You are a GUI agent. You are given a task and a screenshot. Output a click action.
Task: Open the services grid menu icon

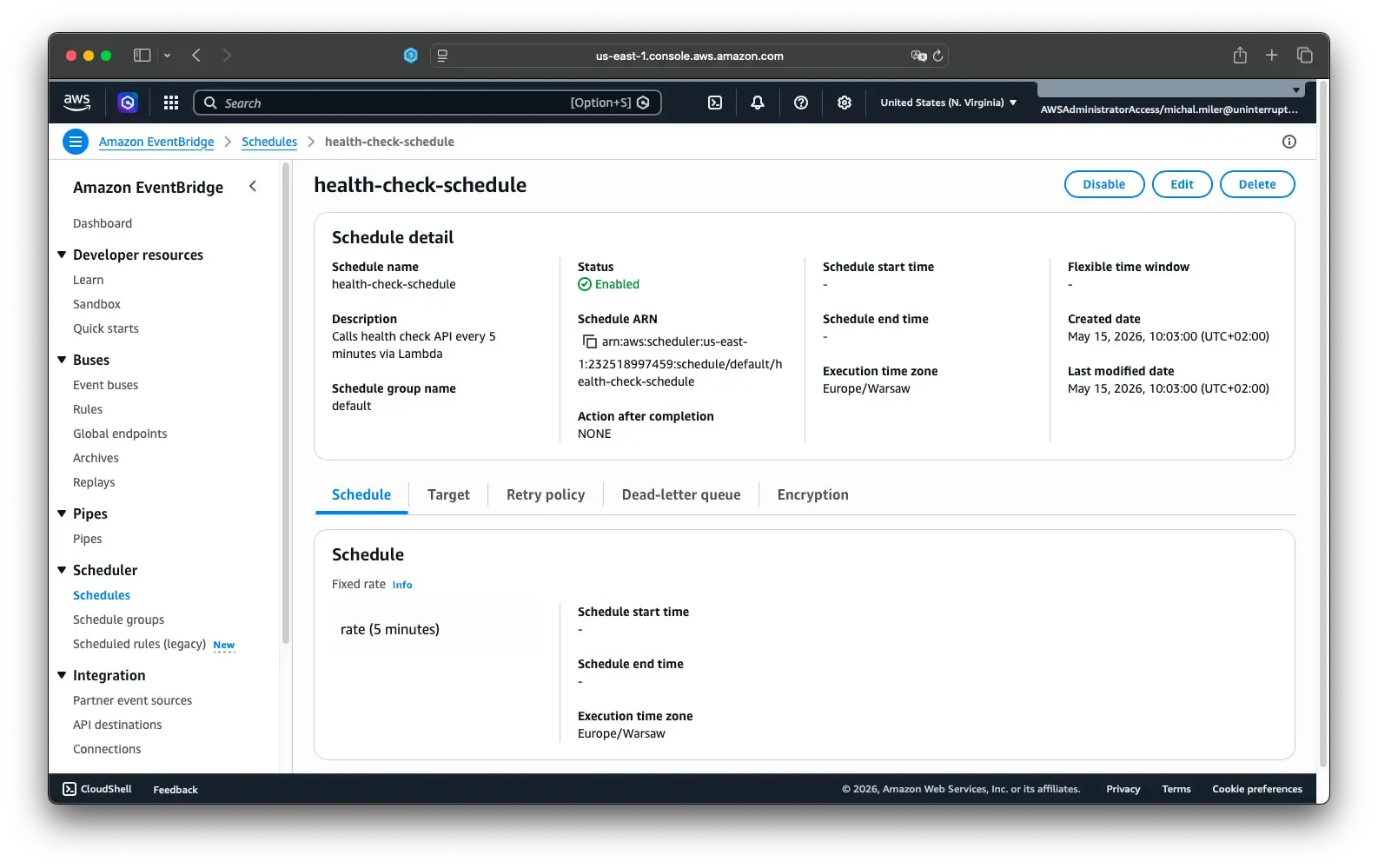[x=171, y=103]
